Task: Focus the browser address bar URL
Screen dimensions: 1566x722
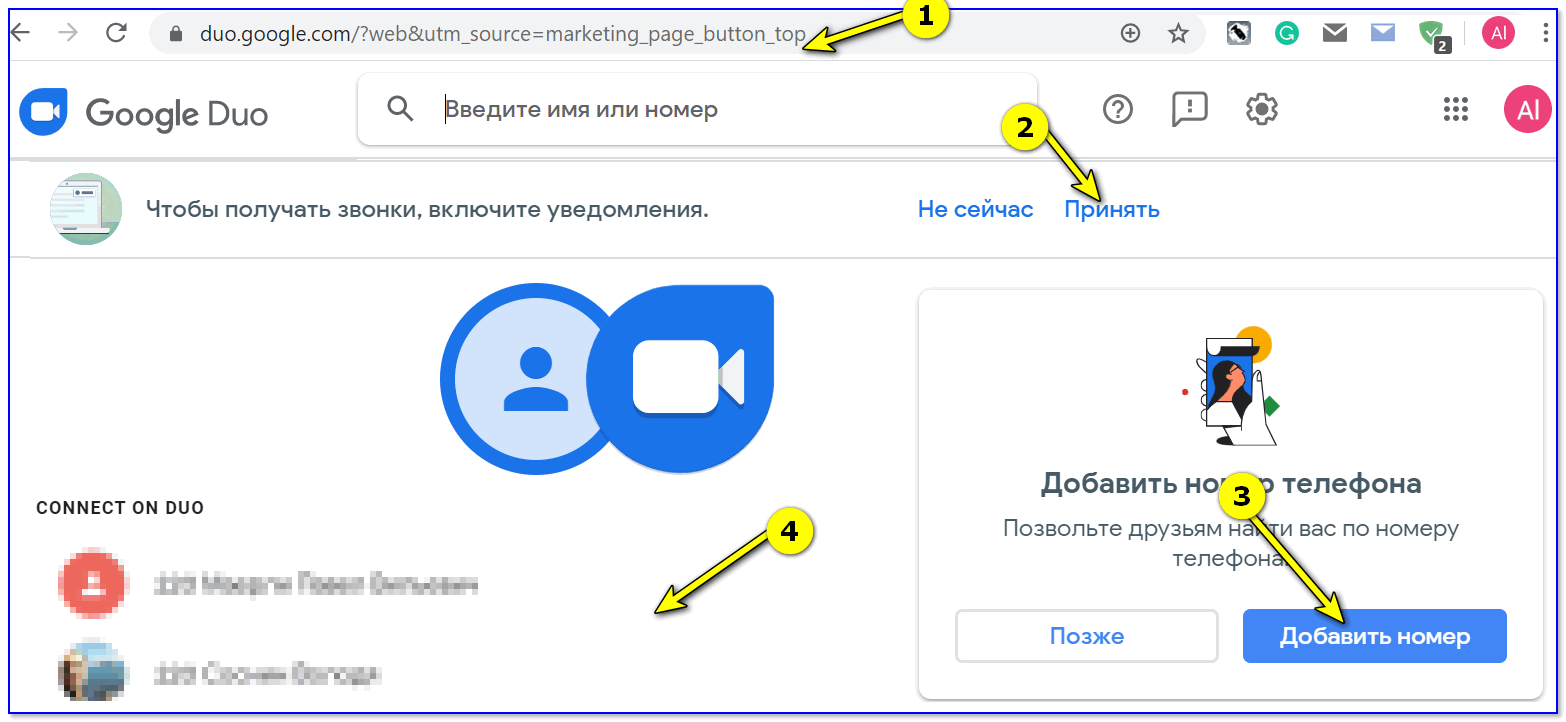Action: 502,34
